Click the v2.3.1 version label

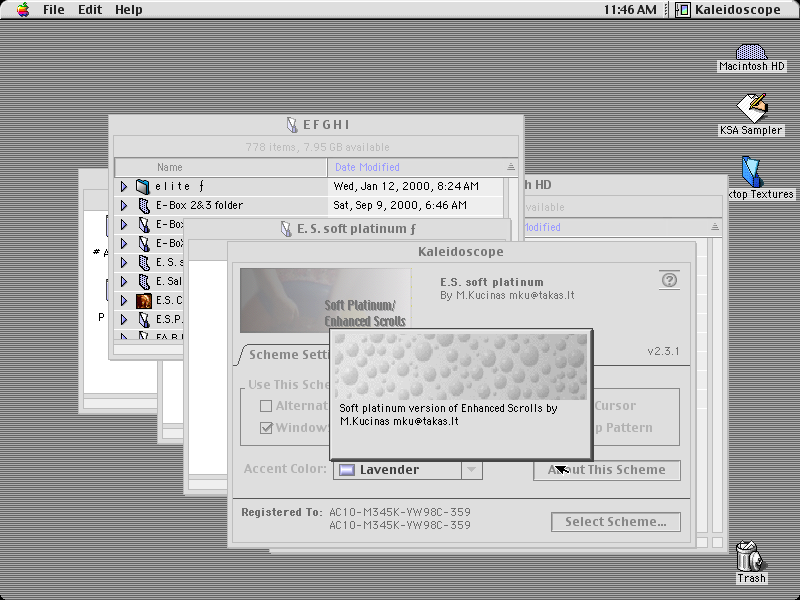pos(663,351)
